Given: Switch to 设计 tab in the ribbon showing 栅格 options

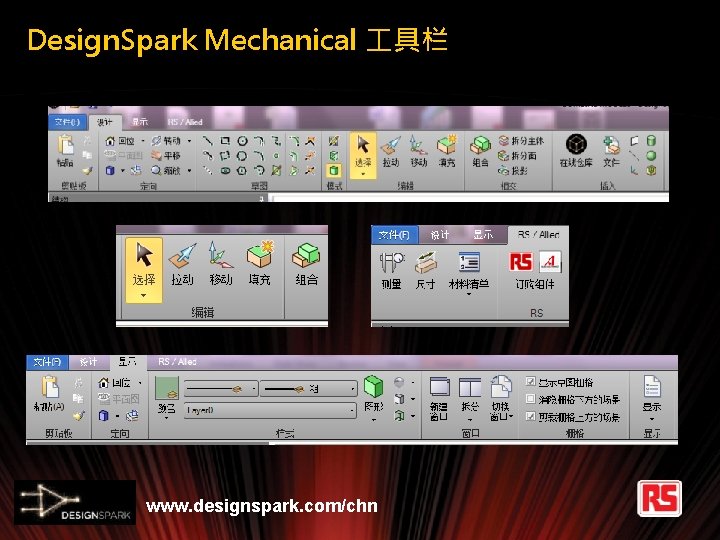Looking at the screenshot, I should point(89,362).
